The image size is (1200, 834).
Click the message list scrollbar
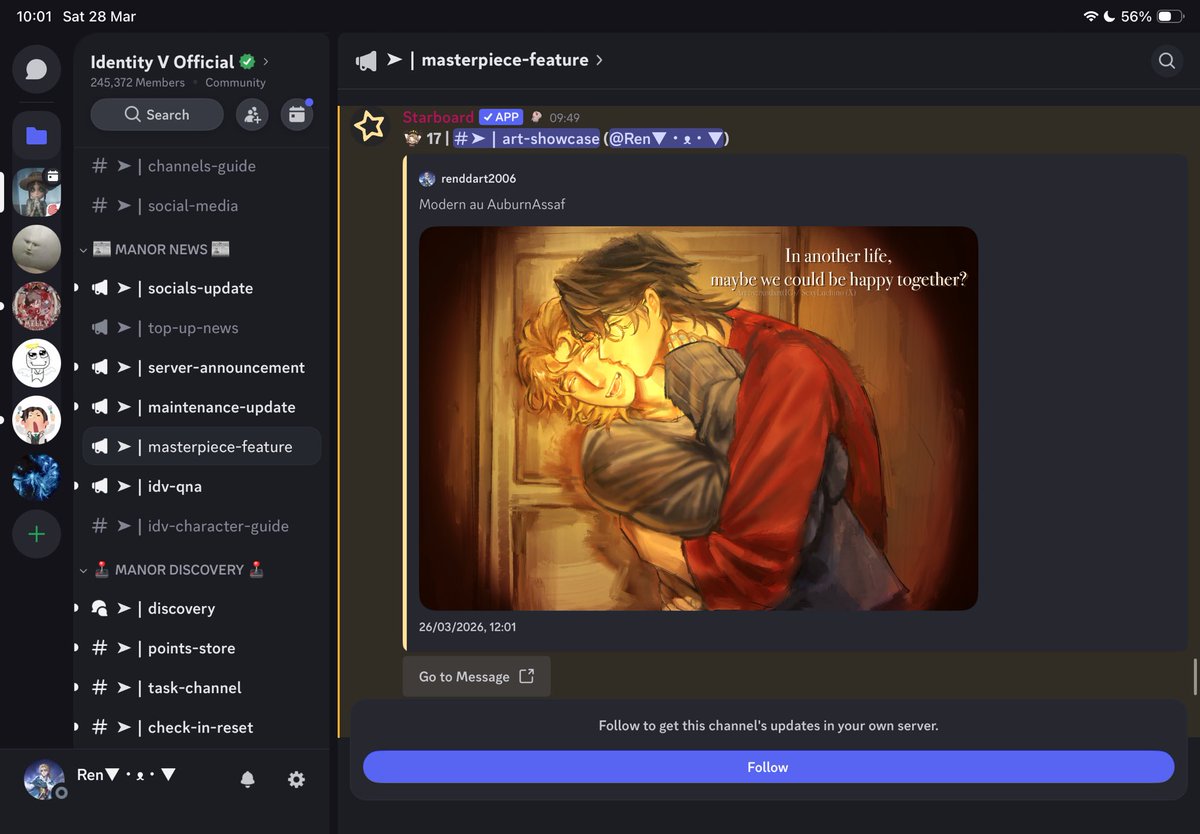1195,678
